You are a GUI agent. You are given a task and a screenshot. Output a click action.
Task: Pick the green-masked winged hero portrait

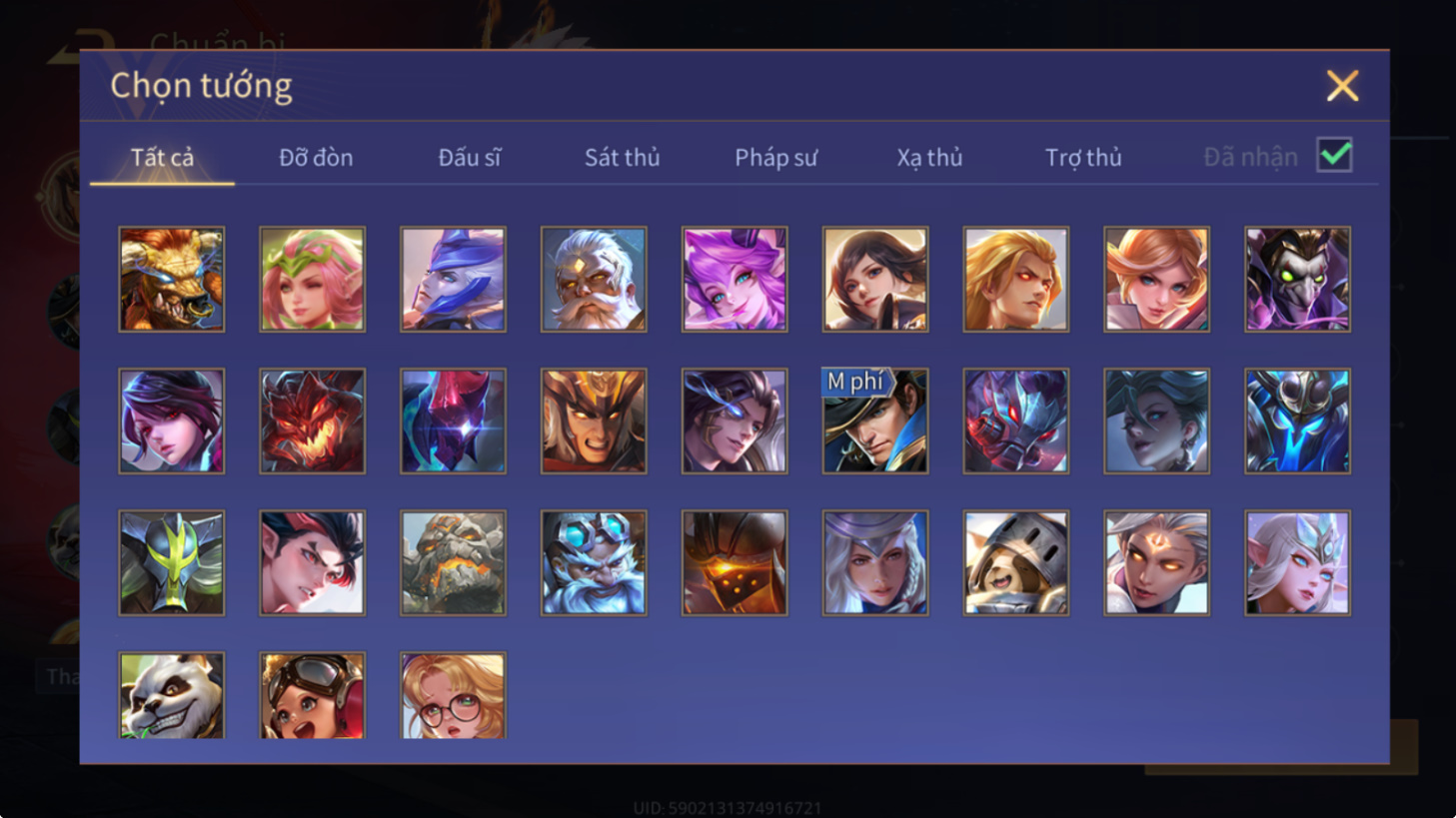coord(172,562)
